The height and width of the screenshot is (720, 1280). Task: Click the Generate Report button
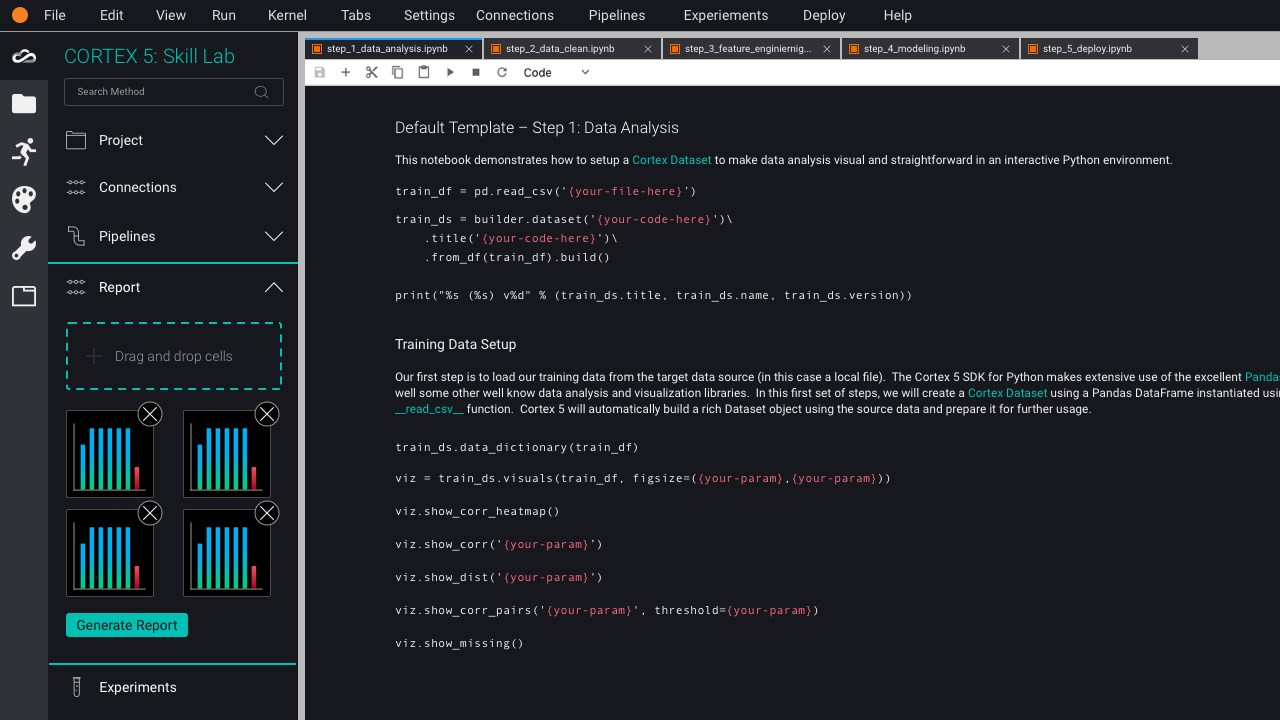coord(127,625)
